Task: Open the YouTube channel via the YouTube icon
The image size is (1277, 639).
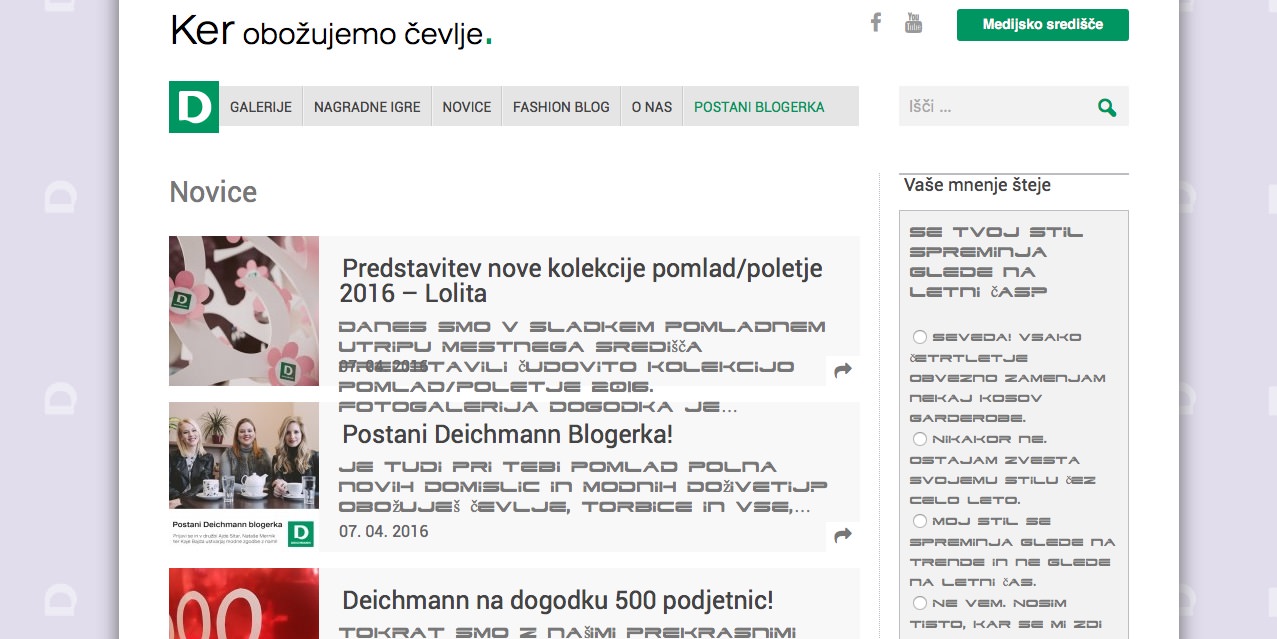Action: point(912,22)
